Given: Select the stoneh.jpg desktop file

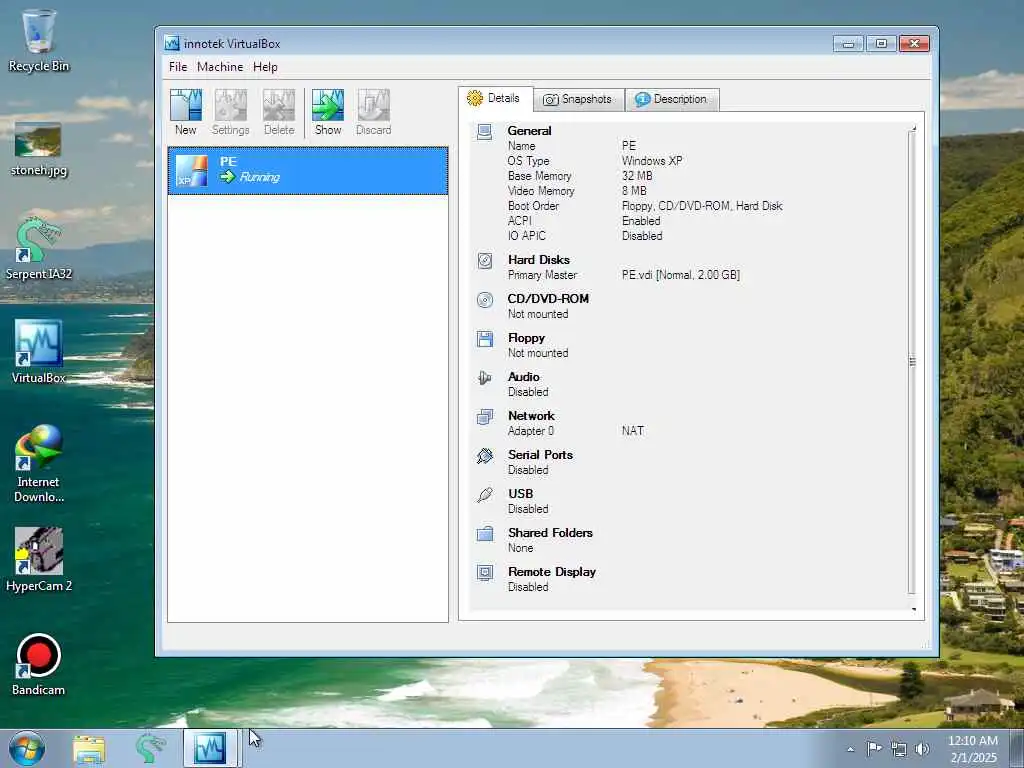Looking at the screenshot, I should pos(39,149).
